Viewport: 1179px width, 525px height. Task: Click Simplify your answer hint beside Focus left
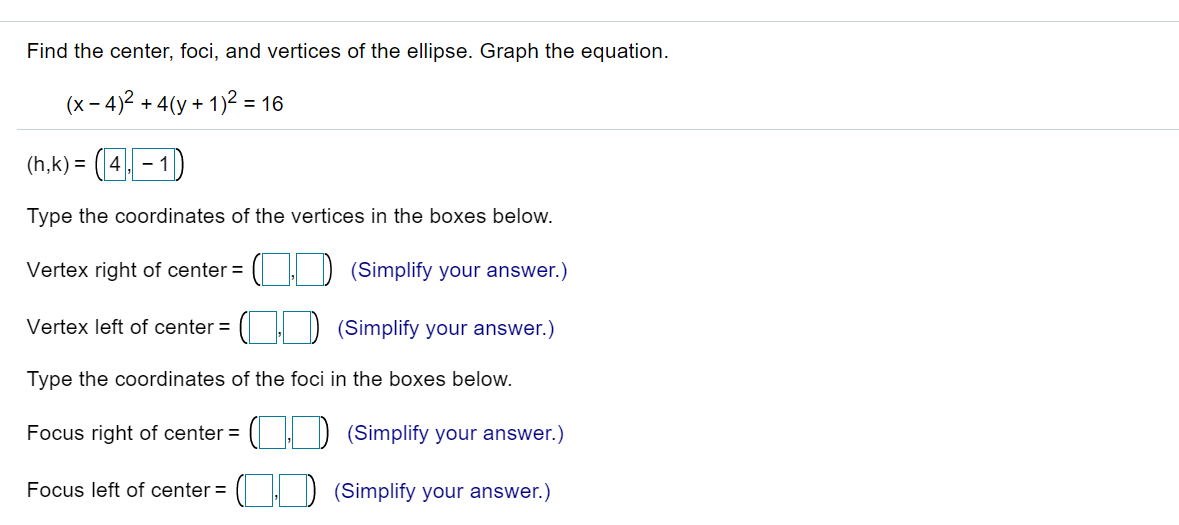pos(442,491)
